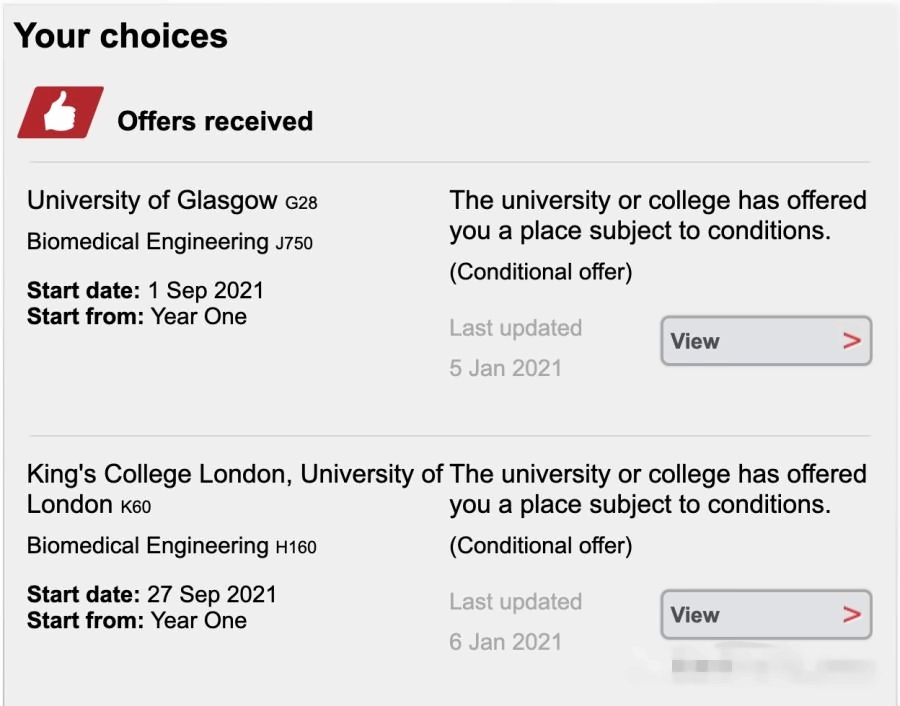Click Biomedical Engineering H160 course name
The width and height of the screenshot is (900, 706).
(172, 546)
